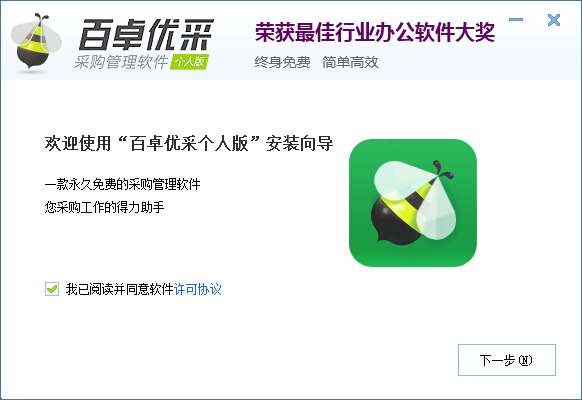Click the large green bee app icon
This screenshot has height=400, width=582.
click(413, 203)
